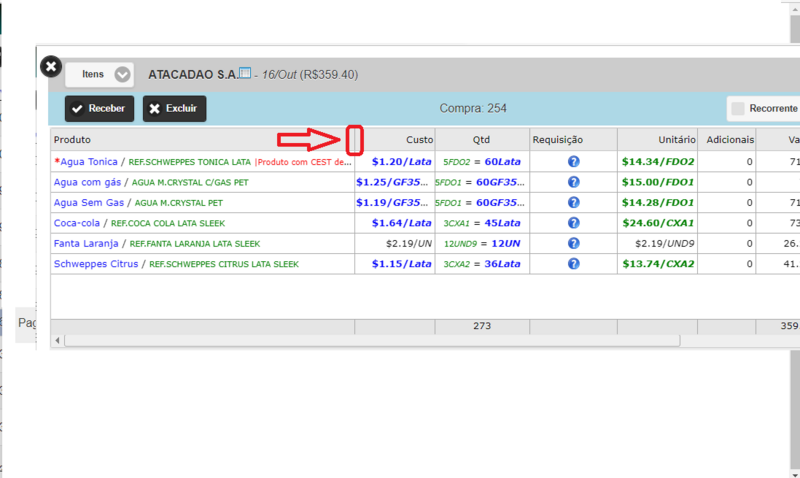Open requisição help icon for Agua Sem Gas

click(573, 203)
